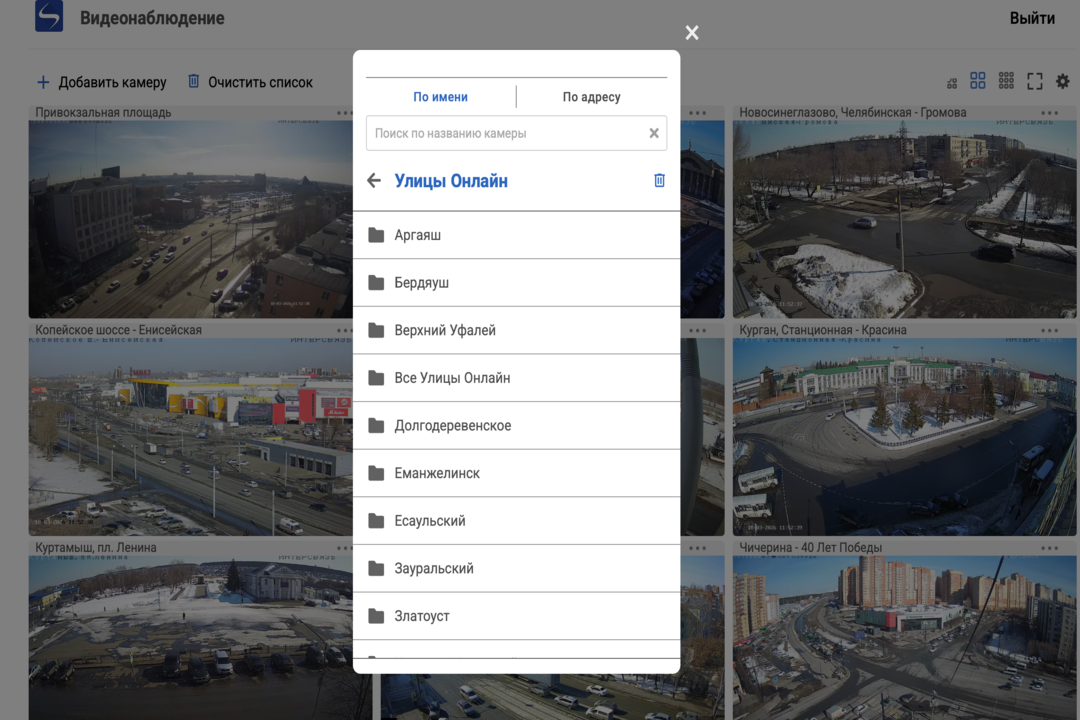Click the Улицы Онлайн heading
The height and width of the screenshot is (720, 1080).
coord(451,181)
